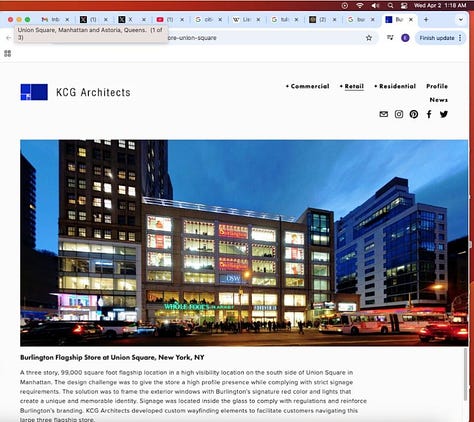This screenshot has width=474, height=422.
Task: Open the Facebook icon link
Action: click(429, 114)
